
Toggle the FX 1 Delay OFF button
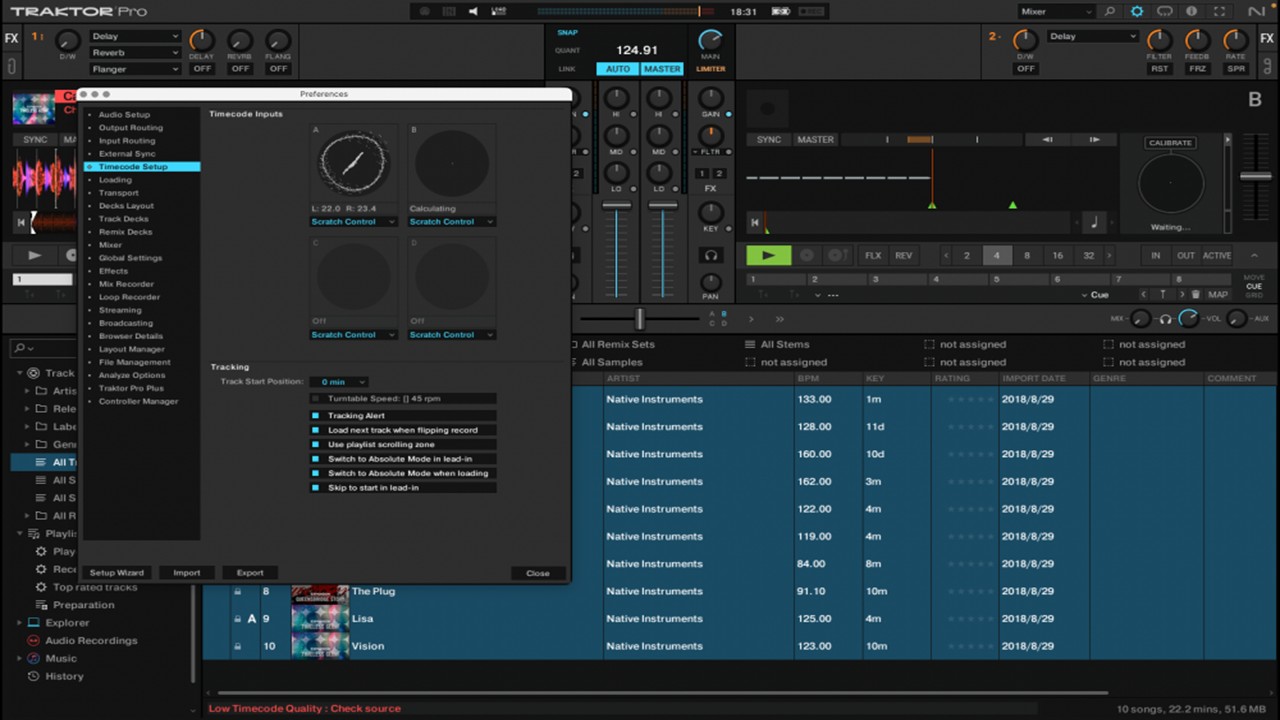click(x=202, y=69)
